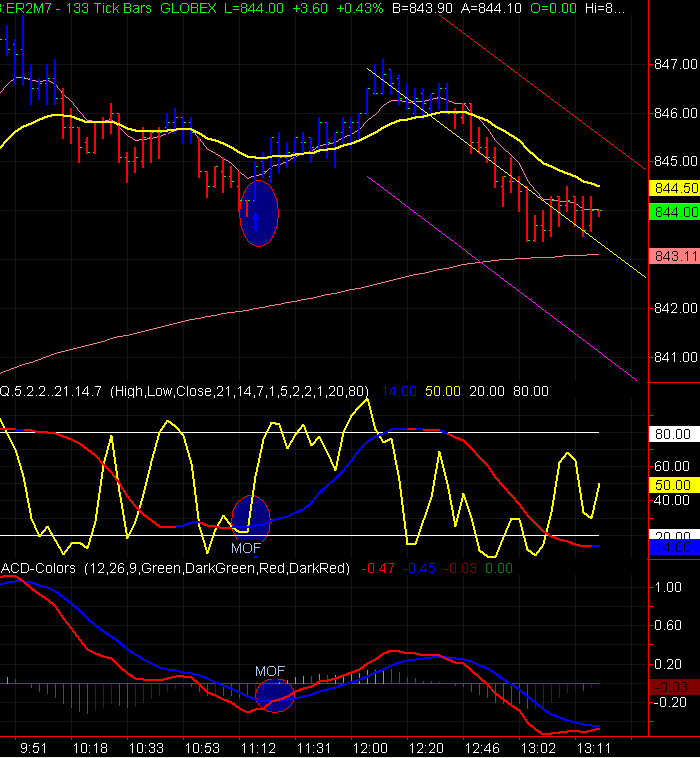Click the ER2M7 133 Tick Bars GLOBEX title

108,8
